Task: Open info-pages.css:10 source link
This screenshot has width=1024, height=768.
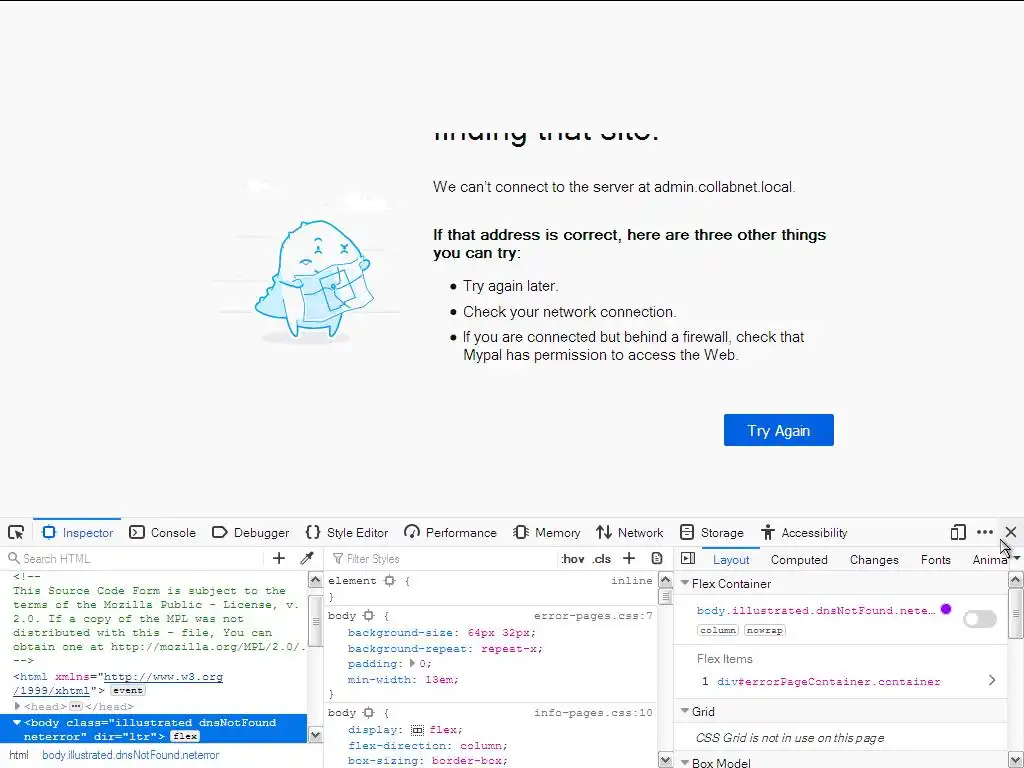Action: 593,712
